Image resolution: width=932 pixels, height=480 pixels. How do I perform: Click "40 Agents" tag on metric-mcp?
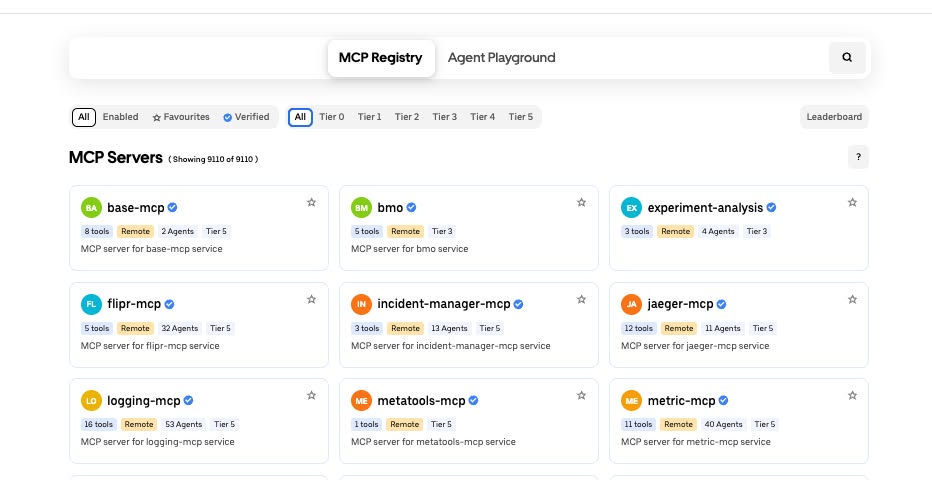pyautogui.click(x=723, y=425)
